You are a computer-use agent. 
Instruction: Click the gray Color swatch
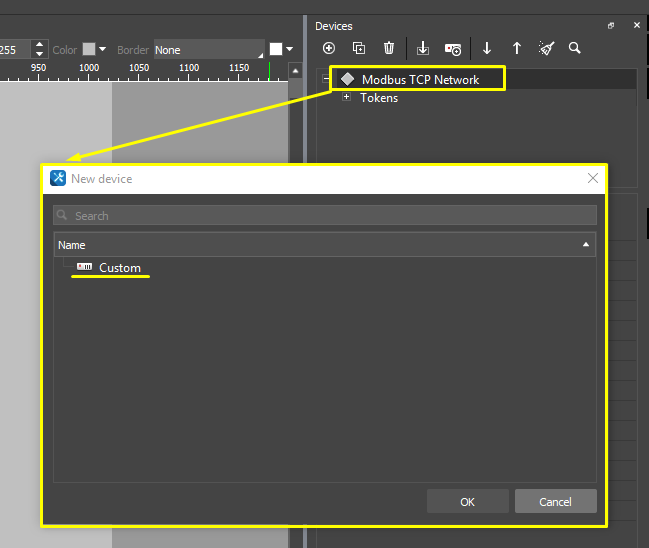pos(88,49)
